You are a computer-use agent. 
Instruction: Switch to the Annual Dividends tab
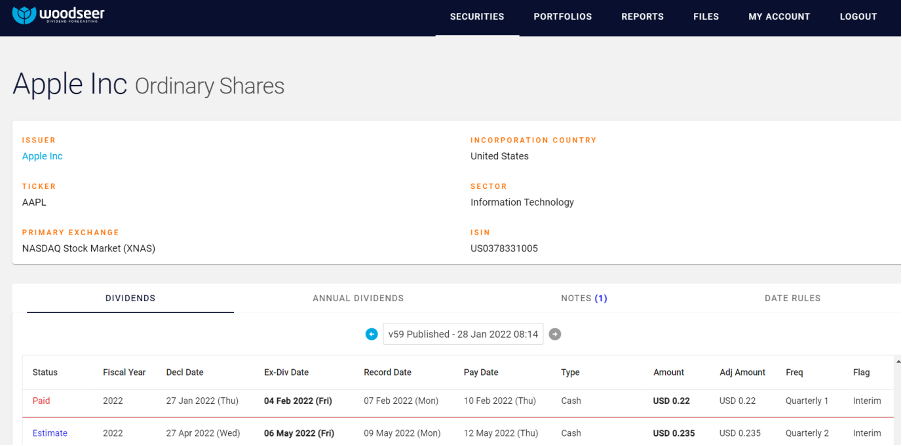(x=358, y=298)
